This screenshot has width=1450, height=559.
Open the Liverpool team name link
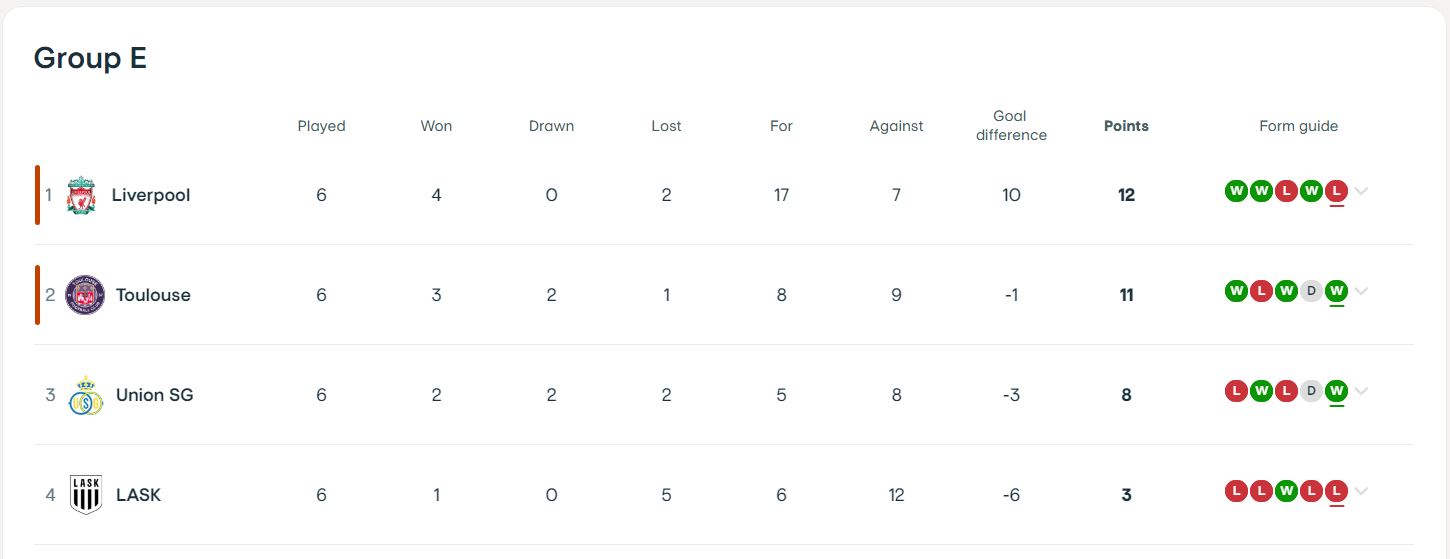[151, 195]
